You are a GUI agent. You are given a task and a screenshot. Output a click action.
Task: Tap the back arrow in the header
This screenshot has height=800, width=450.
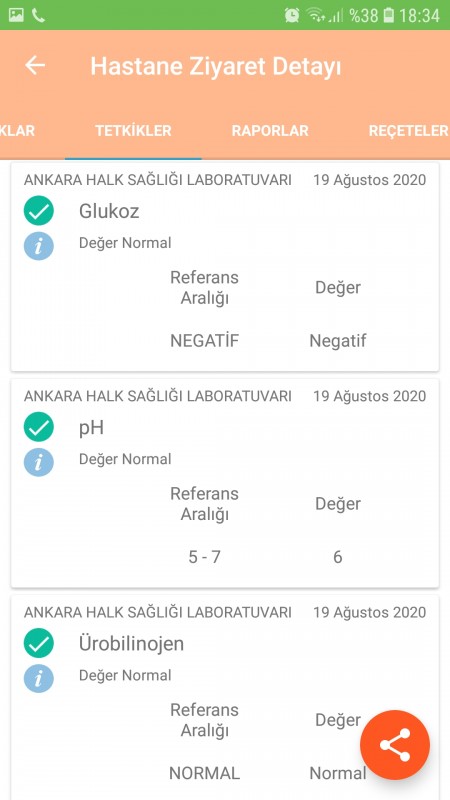(35, 66)
